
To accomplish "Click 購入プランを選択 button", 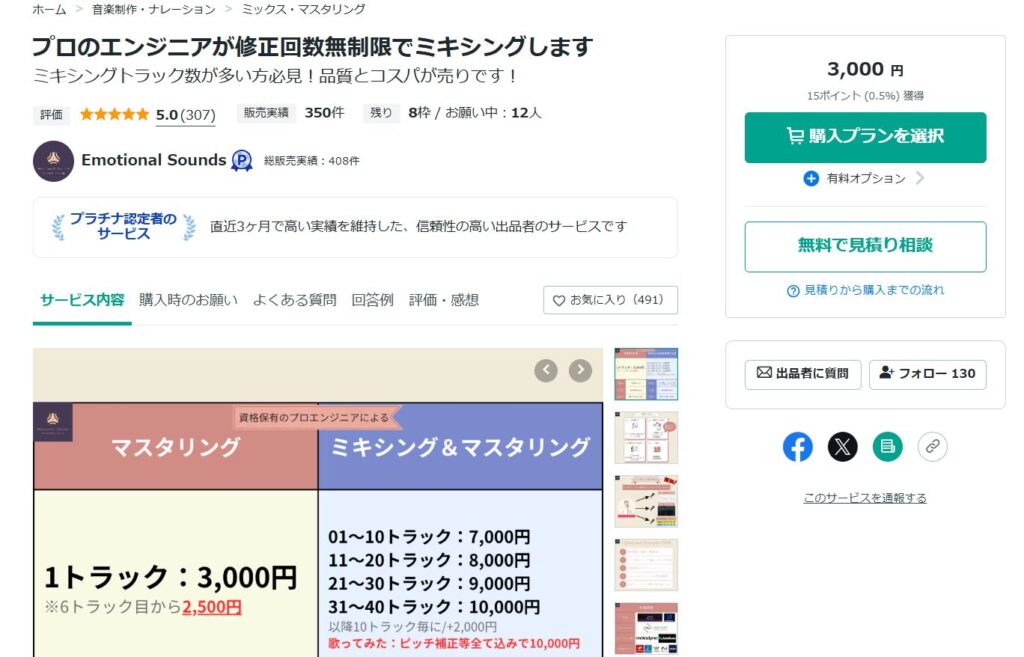I will (x=865, y=137).
